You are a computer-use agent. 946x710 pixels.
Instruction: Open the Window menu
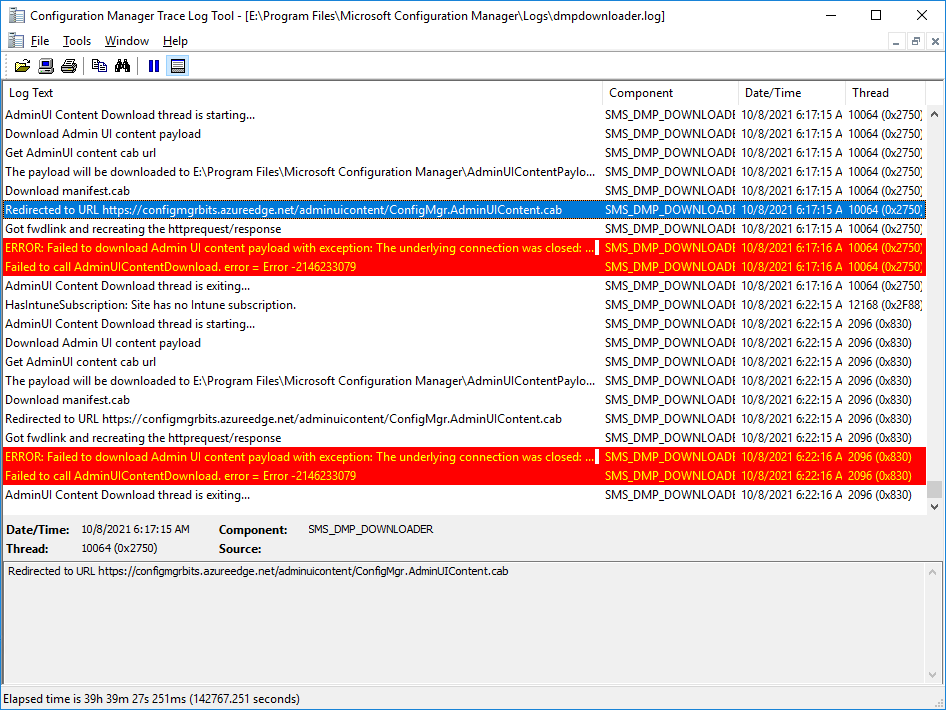[x=126, y=41]
